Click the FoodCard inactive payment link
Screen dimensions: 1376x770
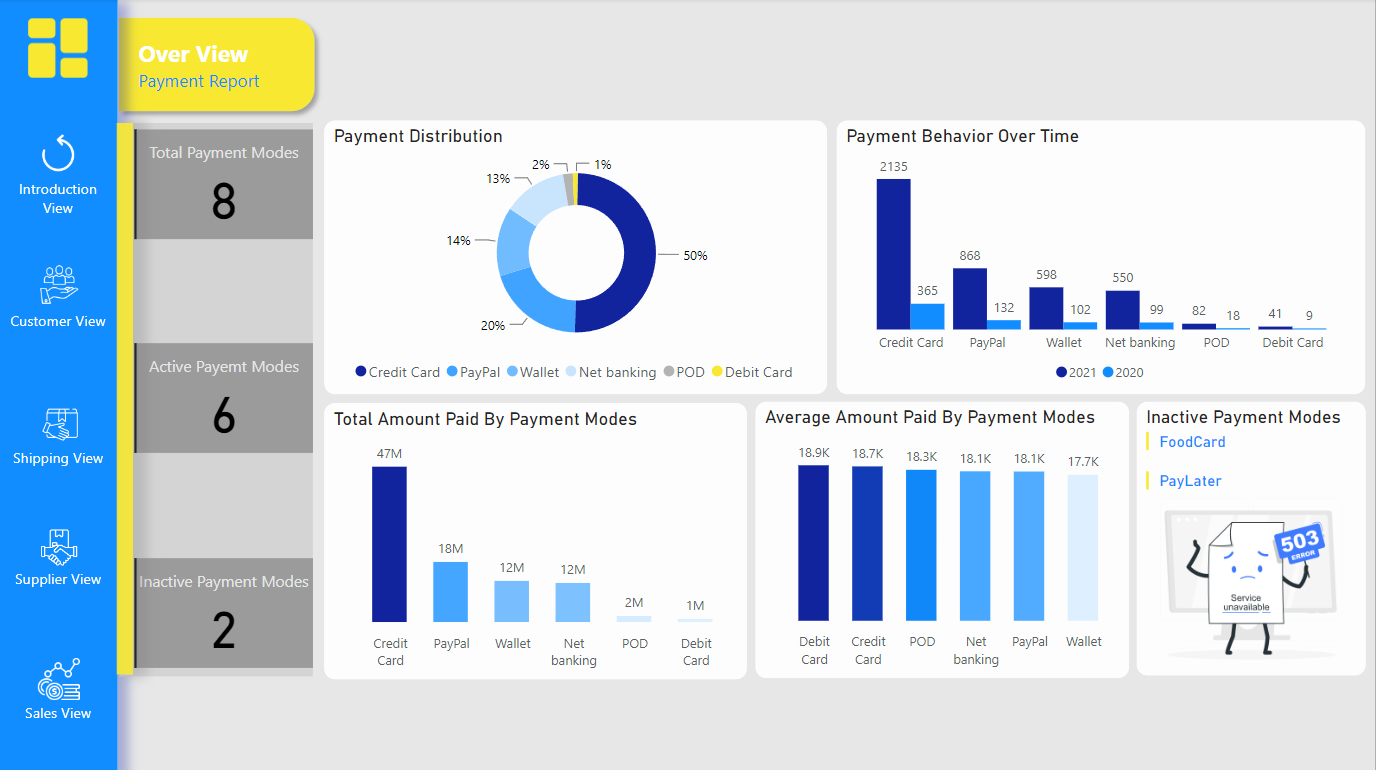point(1192,441)
